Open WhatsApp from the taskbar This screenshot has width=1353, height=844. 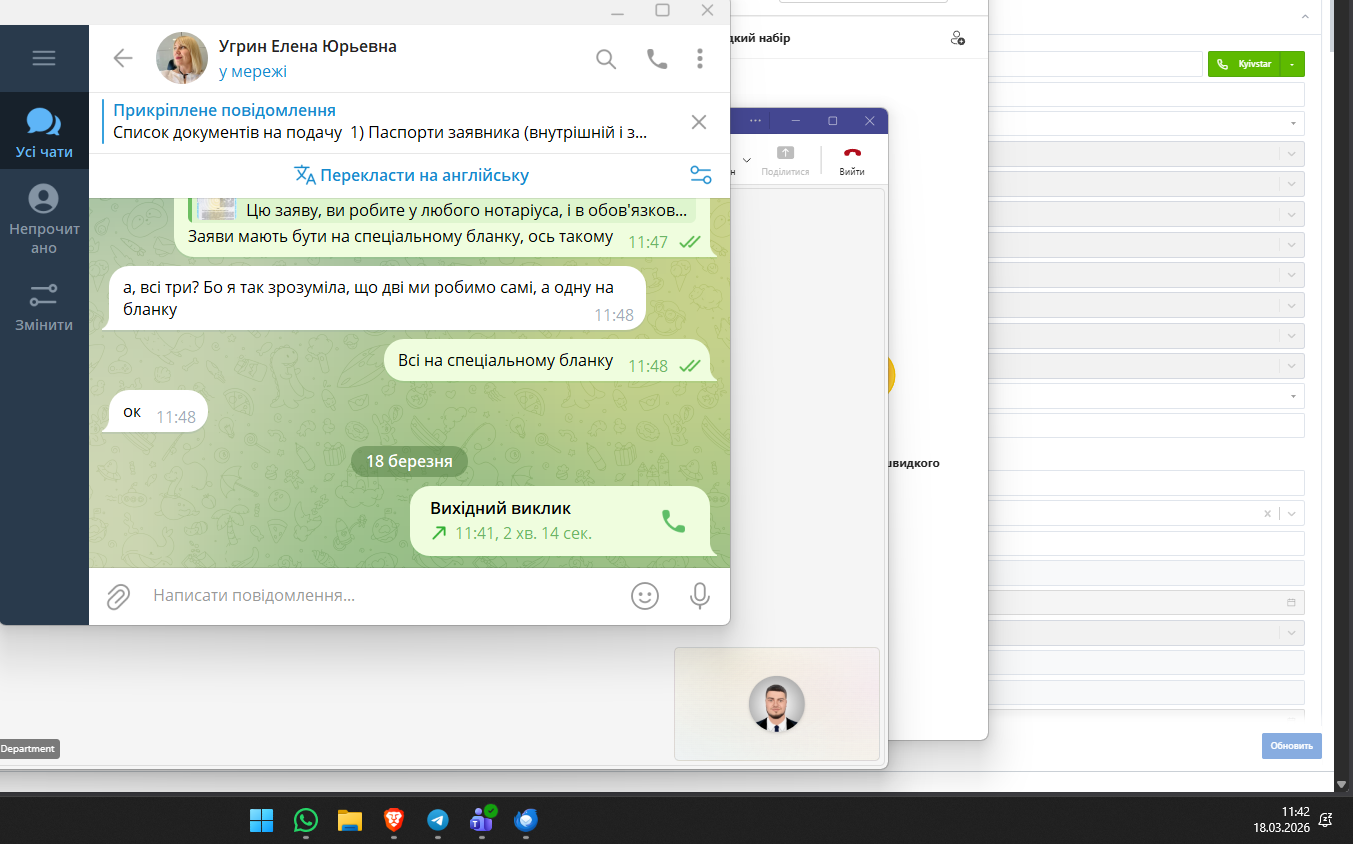(306, 821)
